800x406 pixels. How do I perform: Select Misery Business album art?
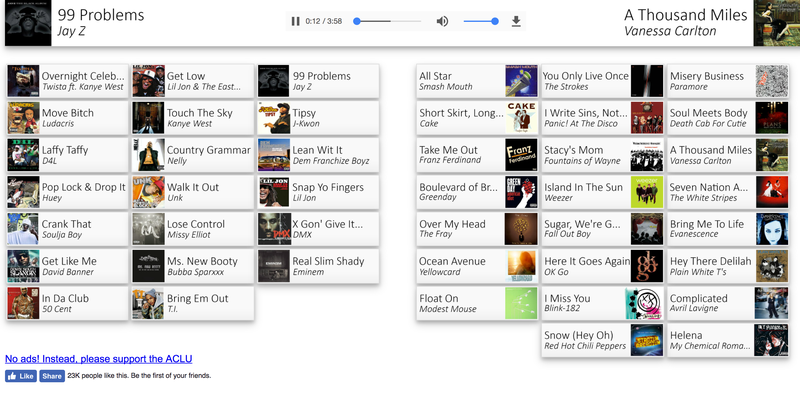(772, 81)
